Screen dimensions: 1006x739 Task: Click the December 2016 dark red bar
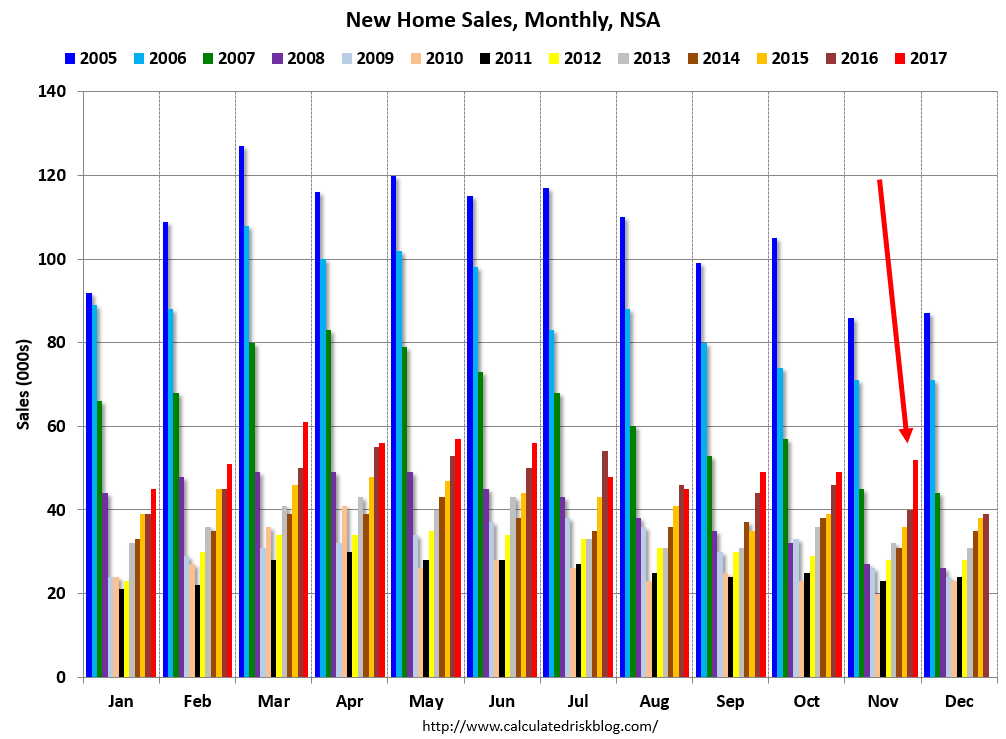[986, 595]
